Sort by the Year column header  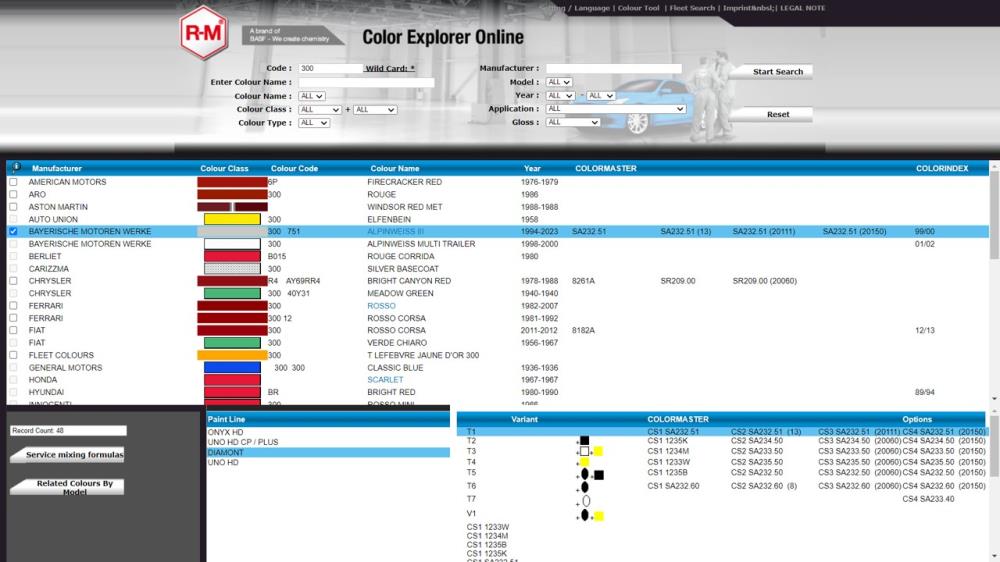pyautogui.click(x=532, y=168)
